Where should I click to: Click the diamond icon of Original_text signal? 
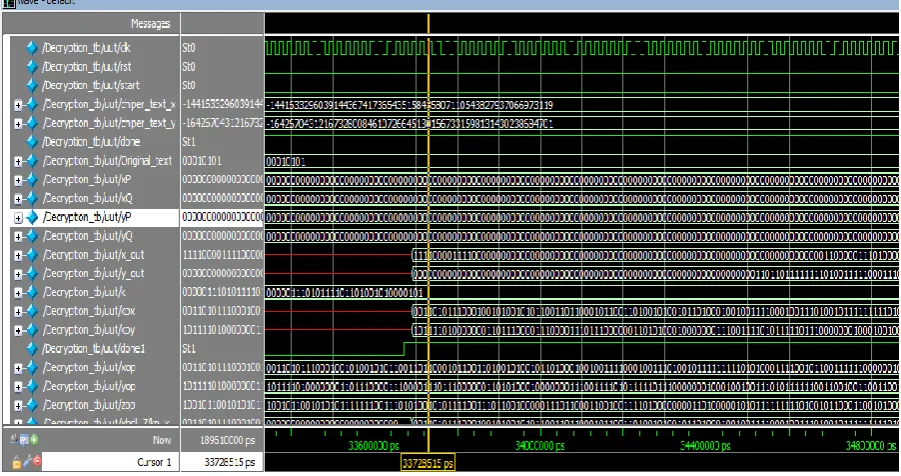(x=32, y=161)
